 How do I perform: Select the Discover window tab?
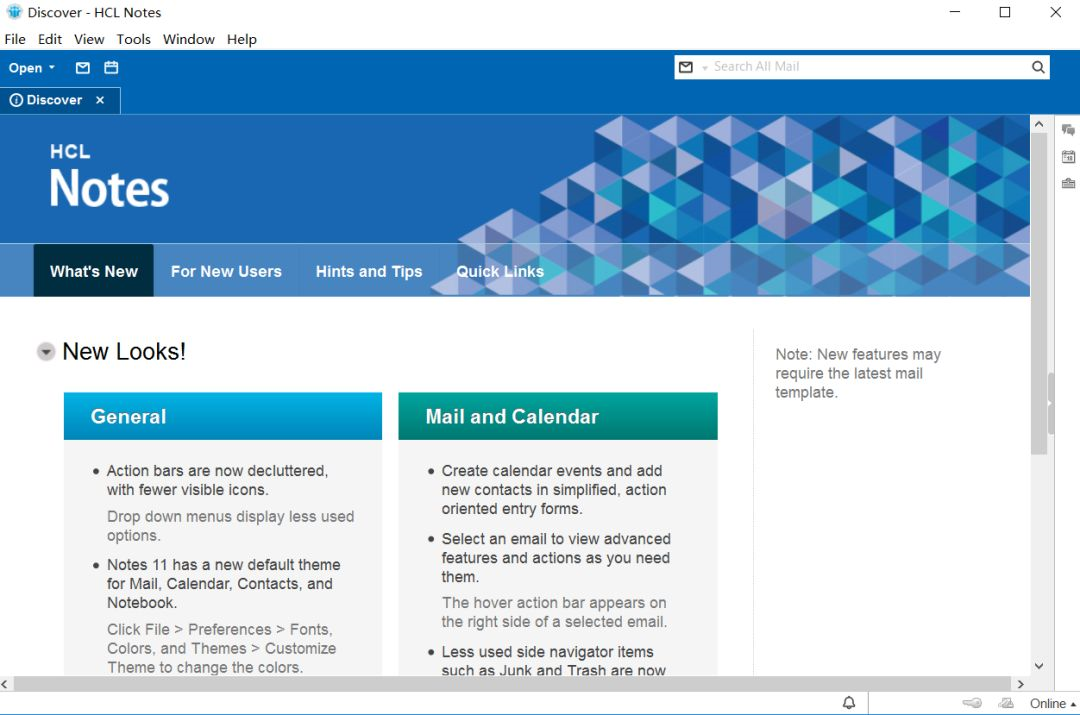(x=60, y=100)
